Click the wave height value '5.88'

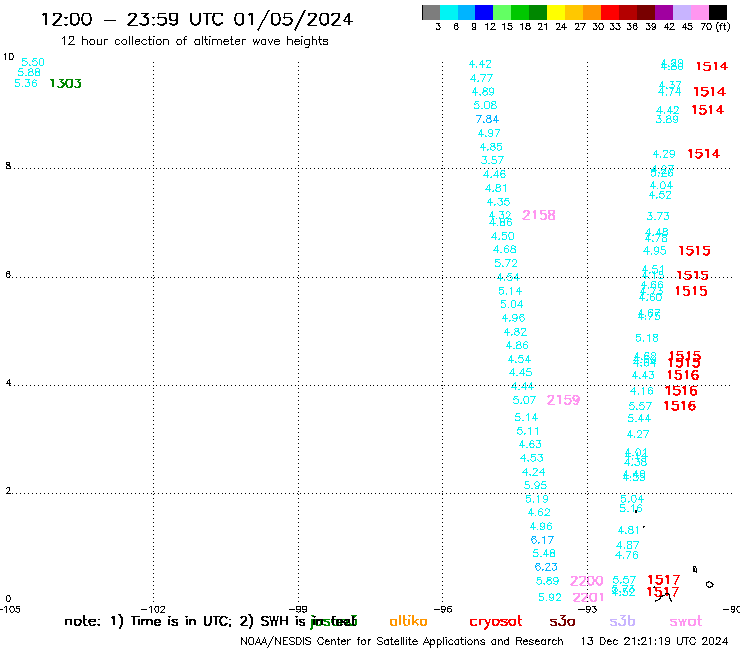coord(29,73)
